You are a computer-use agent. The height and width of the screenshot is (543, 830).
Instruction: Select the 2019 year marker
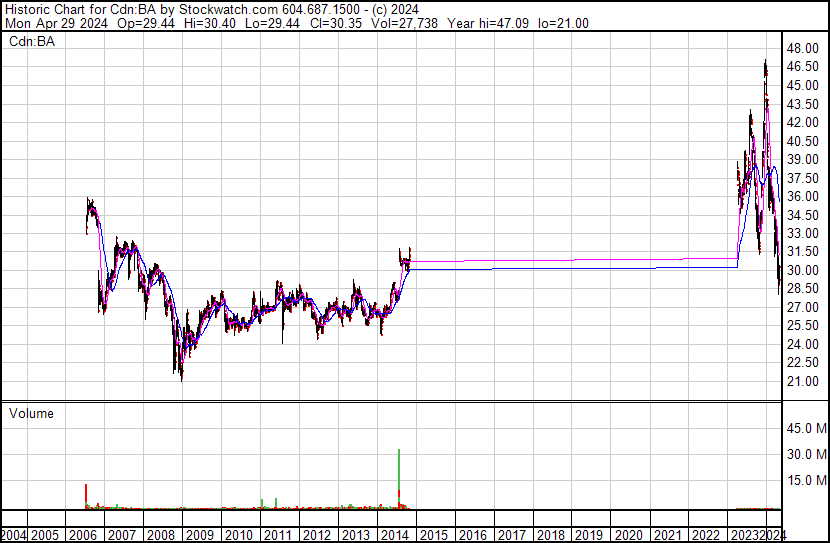[x=588, y=535]
